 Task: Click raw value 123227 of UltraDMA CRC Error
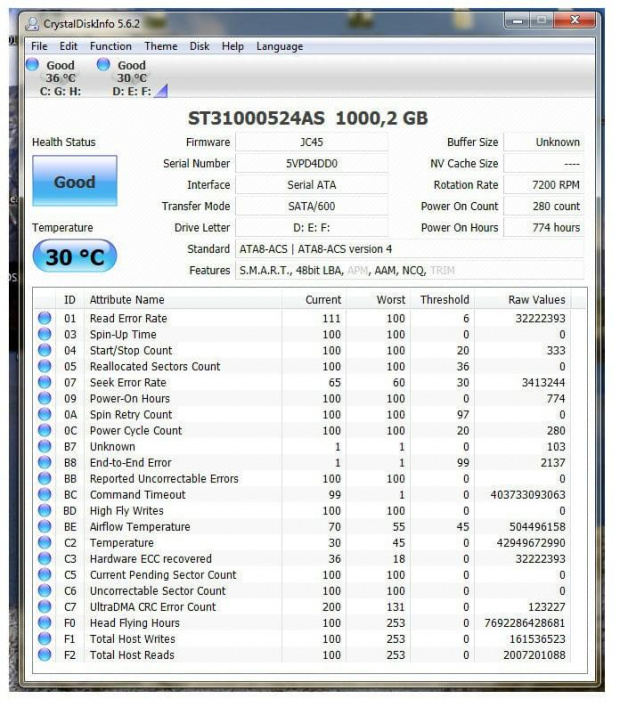(547, 607)
